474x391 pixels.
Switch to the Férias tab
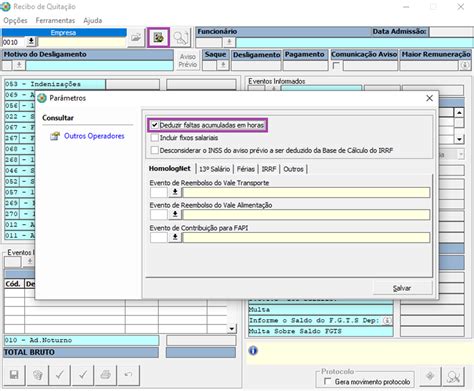[246, 169]
